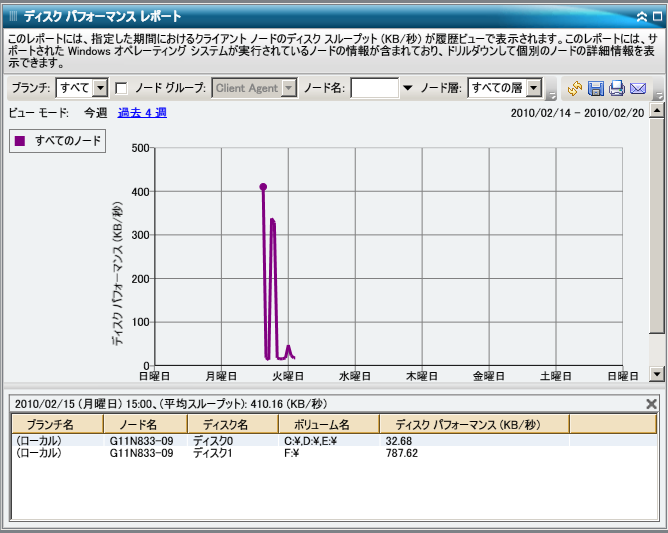Click the report title bar grip icon
This screenshot has height=533, width=668.
(13, 17)
